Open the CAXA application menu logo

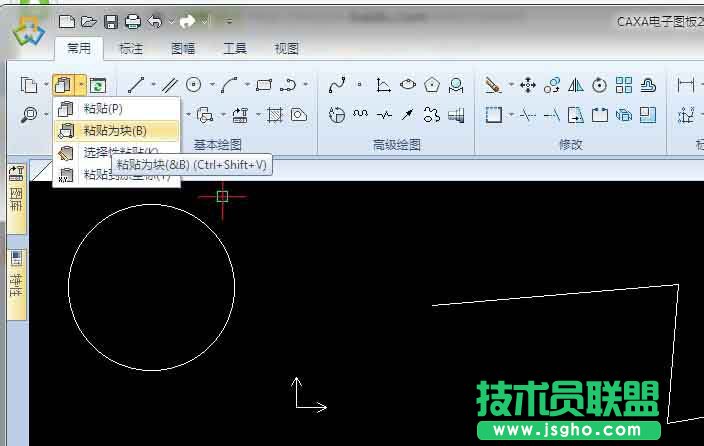click(x=29, y=31)
